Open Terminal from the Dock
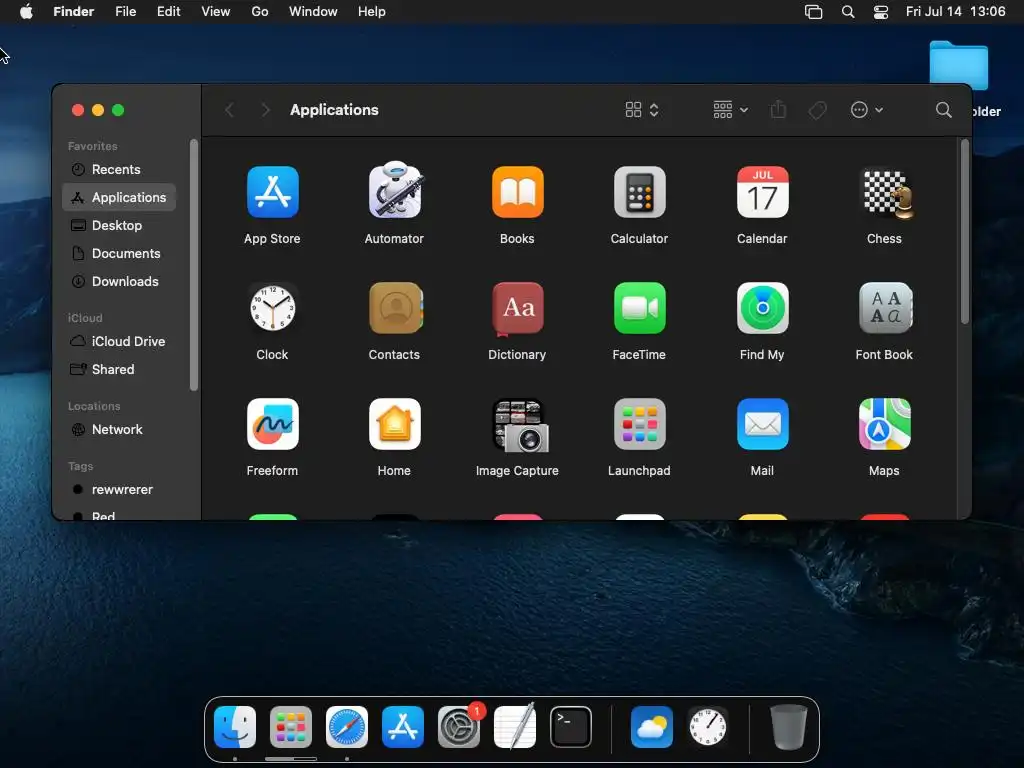The width and height of the screenshot is (1024, 768). coord(571,727)
